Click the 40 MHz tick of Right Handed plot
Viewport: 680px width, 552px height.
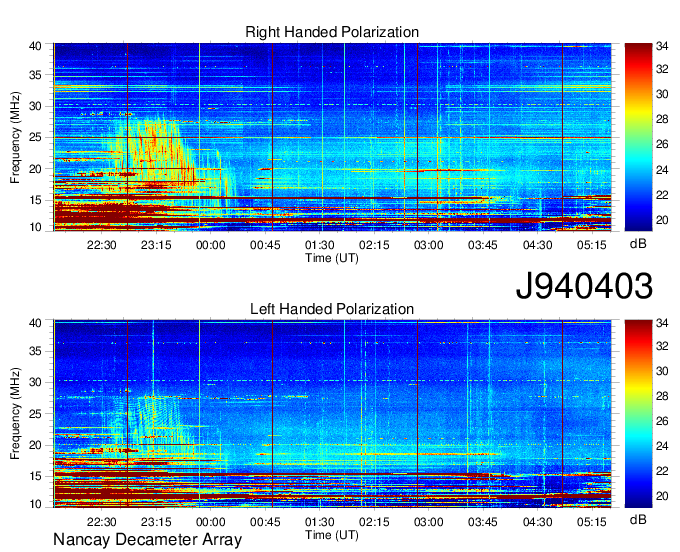pos(35,46)
